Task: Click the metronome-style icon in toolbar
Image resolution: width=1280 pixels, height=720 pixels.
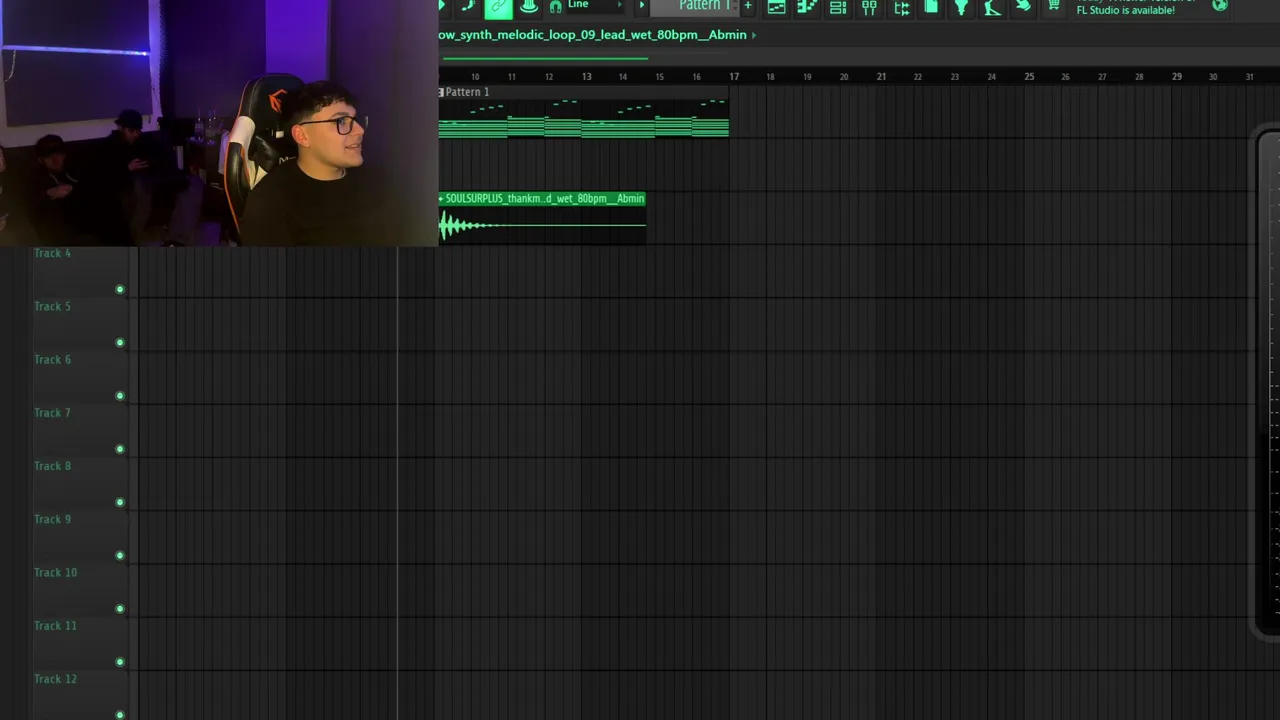Action: point(992,8)
